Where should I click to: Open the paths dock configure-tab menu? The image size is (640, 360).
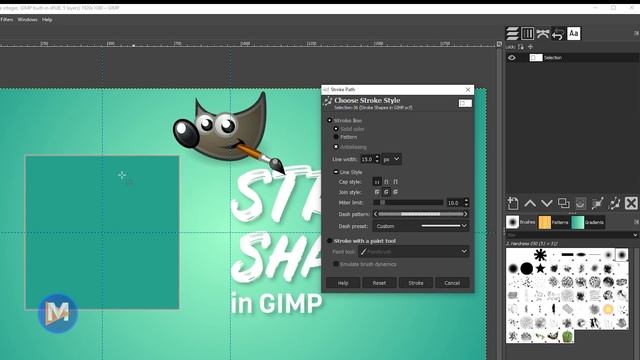point(636,33)
